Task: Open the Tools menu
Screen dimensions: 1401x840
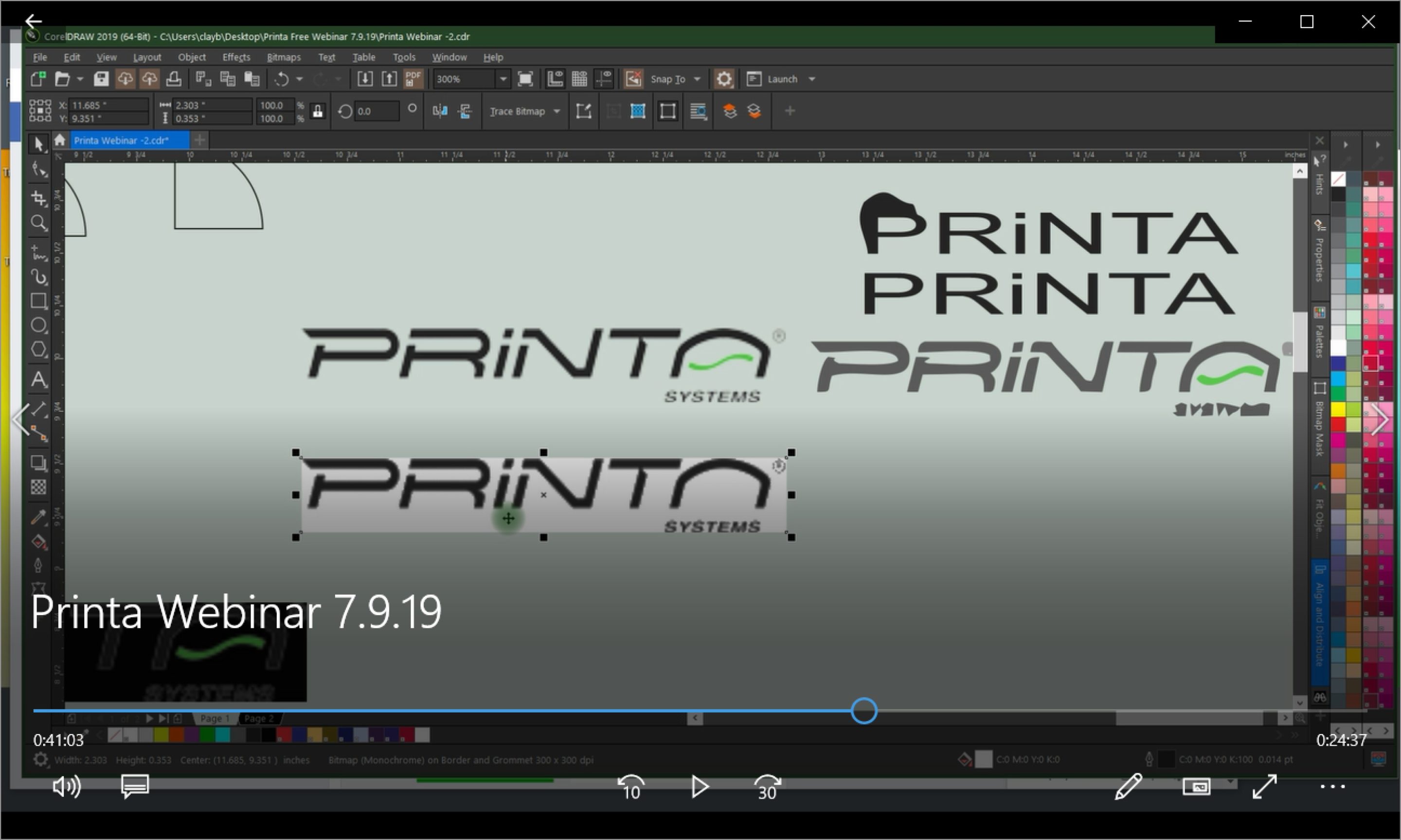Action: [404, 57]
